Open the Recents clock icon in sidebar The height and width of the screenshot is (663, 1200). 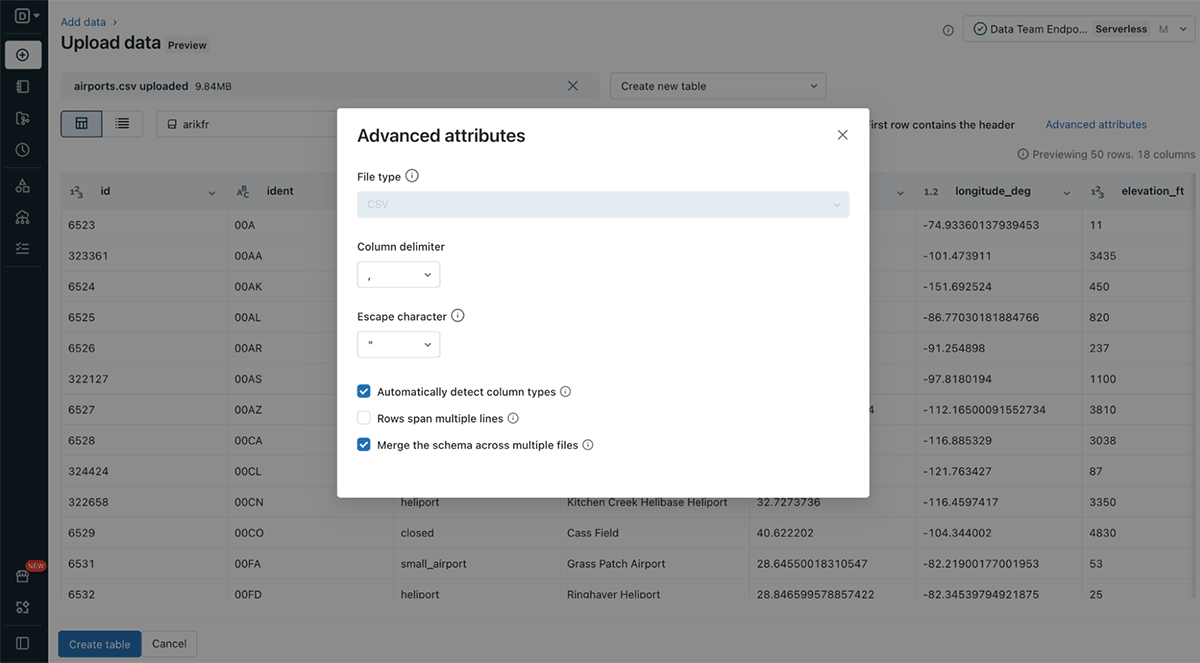point(23,150)
